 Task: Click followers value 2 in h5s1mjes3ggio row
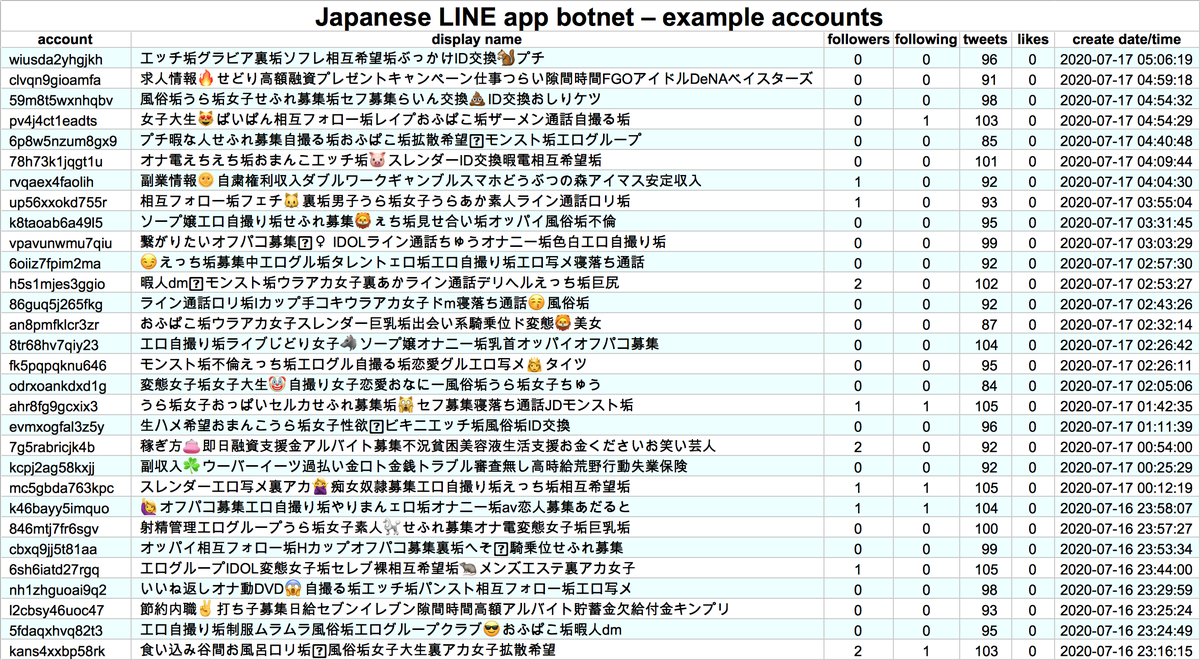click(858, 284)
